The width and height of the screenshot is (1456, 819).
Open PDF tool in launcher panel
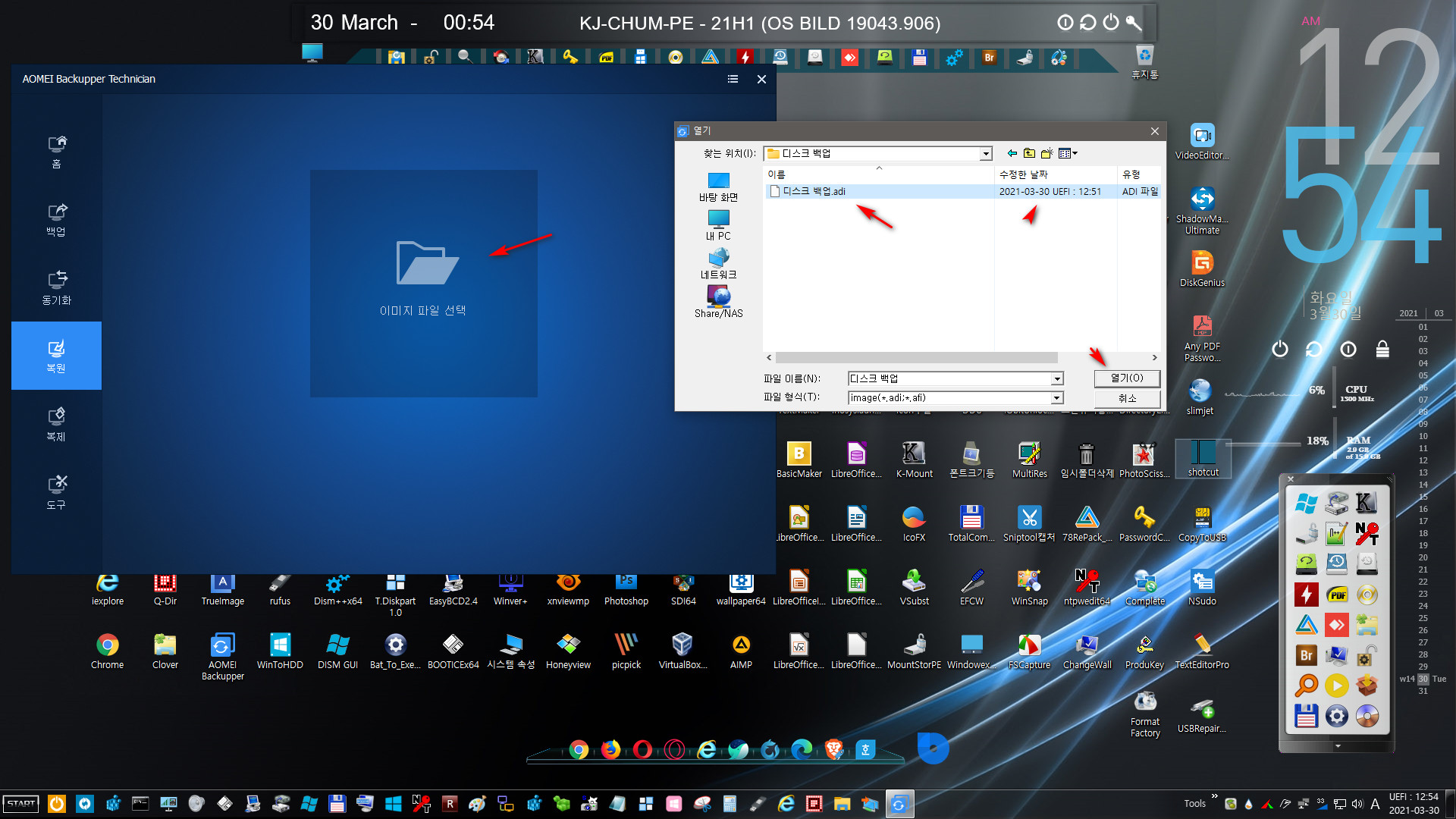click(1337, 595)
